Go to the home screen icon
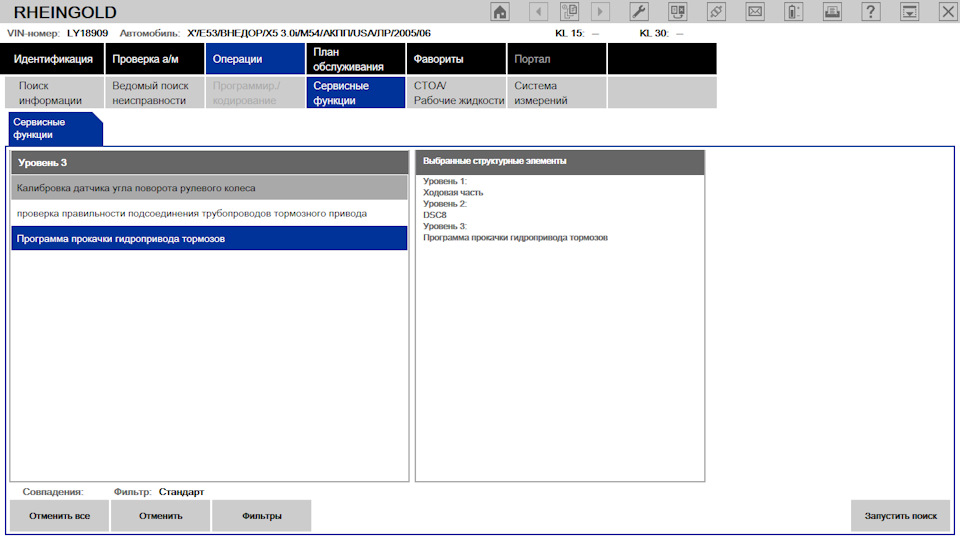The height and width of the screenshot is (538, 960). coord(500,12)
